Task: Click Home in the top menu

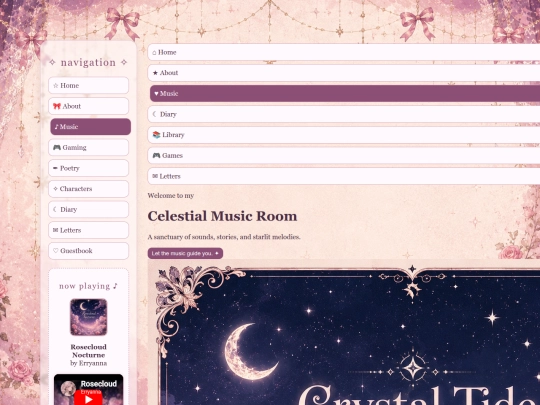Action: [344, 52]
